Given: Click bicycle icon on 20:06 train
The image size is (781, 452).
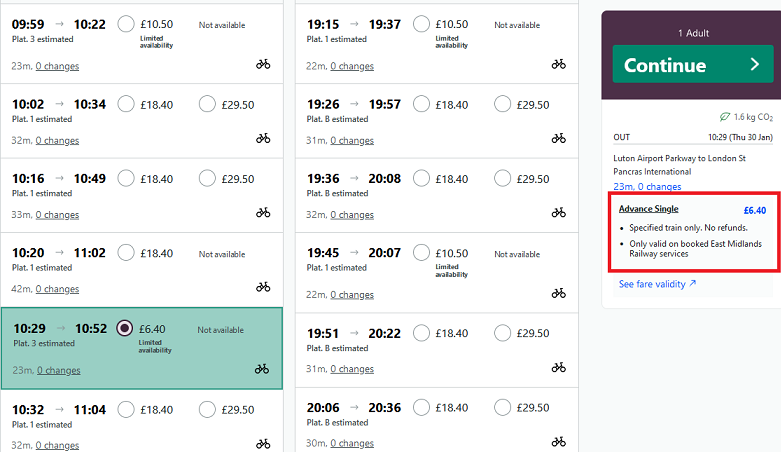Looking at the screenshot, I should [x=558, y=442].
